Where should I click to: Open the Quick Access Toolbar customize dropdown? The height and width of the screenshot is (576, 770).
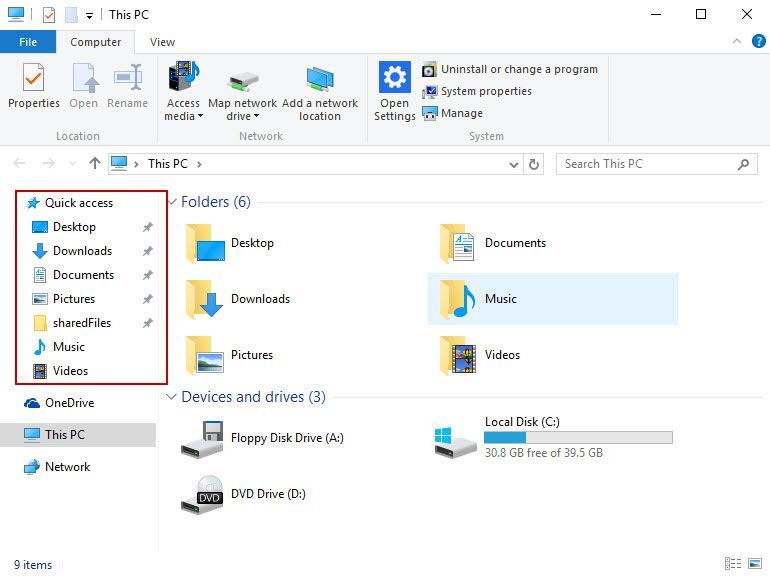coord(89,16)
